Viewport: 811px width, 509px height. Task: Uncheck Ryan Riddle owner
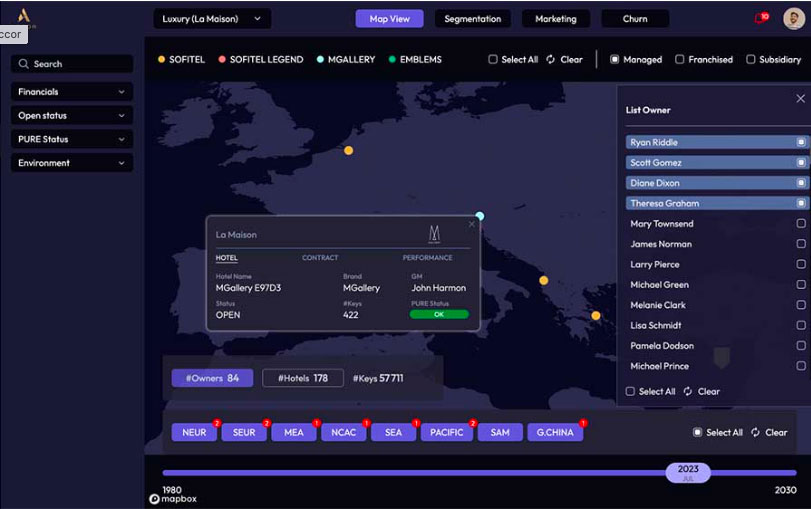(x=801, y=142)
